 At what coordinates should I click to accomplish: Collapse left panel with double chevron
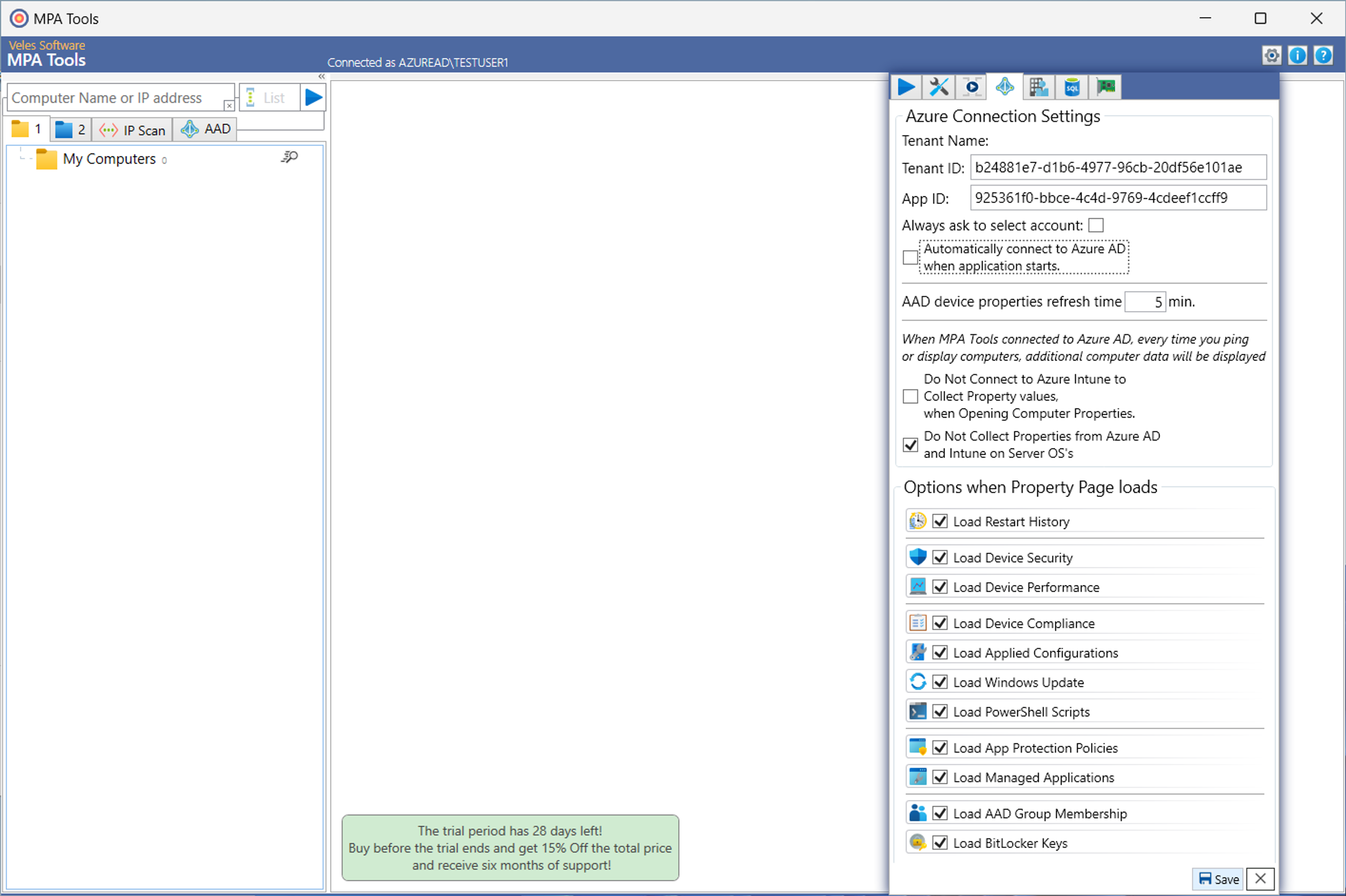[x=322, y=76]
